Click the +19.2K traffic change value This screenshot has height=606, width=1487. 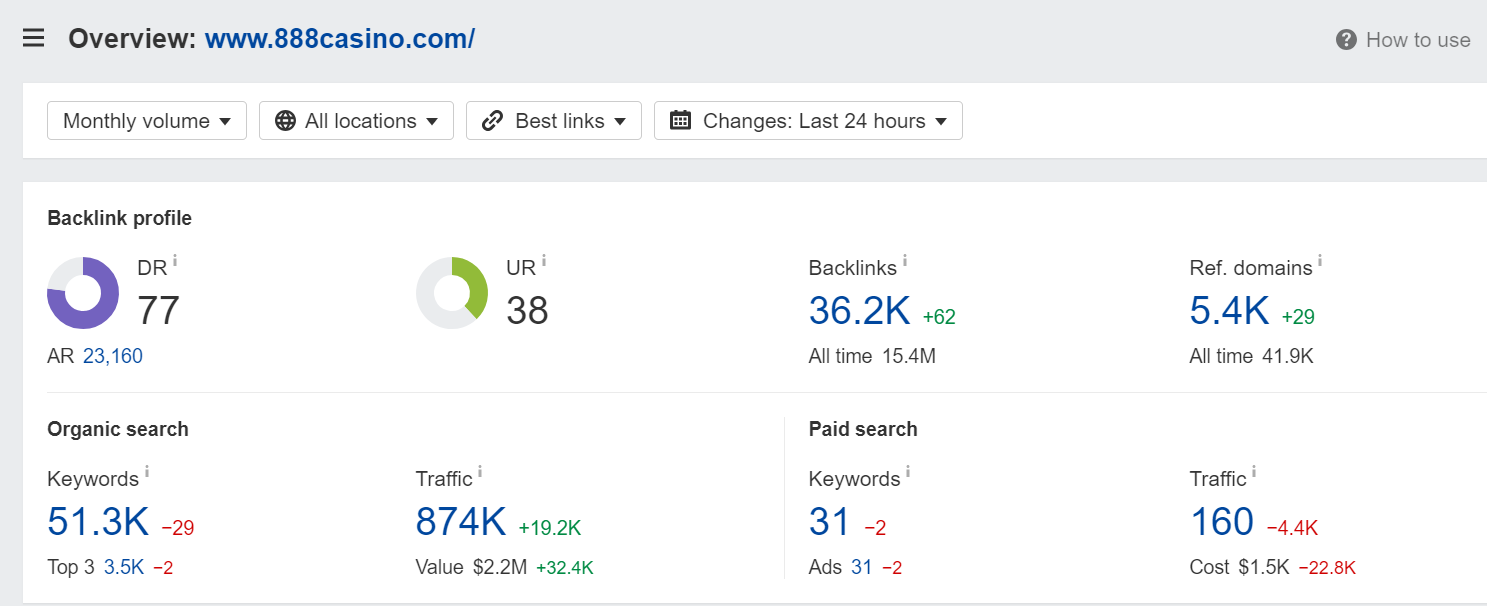click(x=550, y=528)
